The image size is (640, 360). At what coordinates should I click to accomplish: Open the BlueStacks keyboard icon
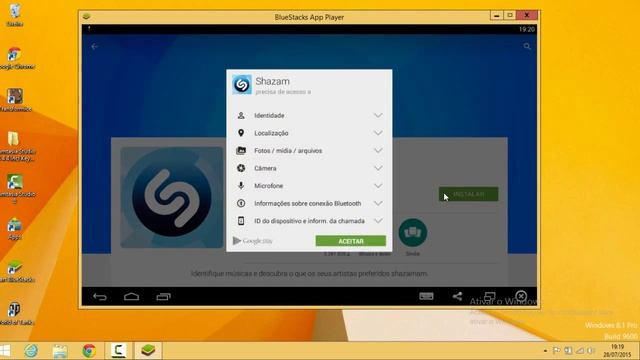pos(426,296)
